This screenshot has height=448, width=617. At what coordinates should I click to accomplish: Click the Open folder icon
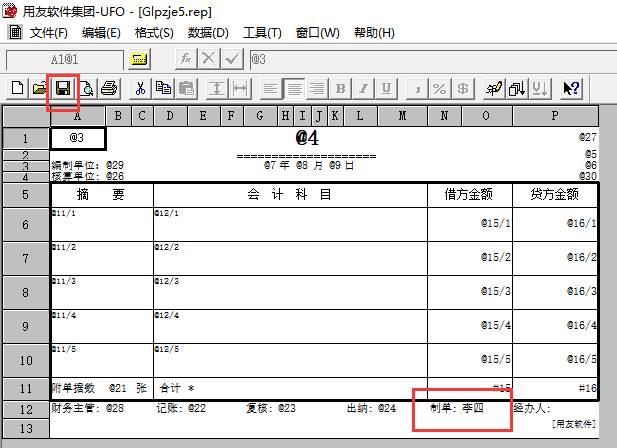point(39,89)
